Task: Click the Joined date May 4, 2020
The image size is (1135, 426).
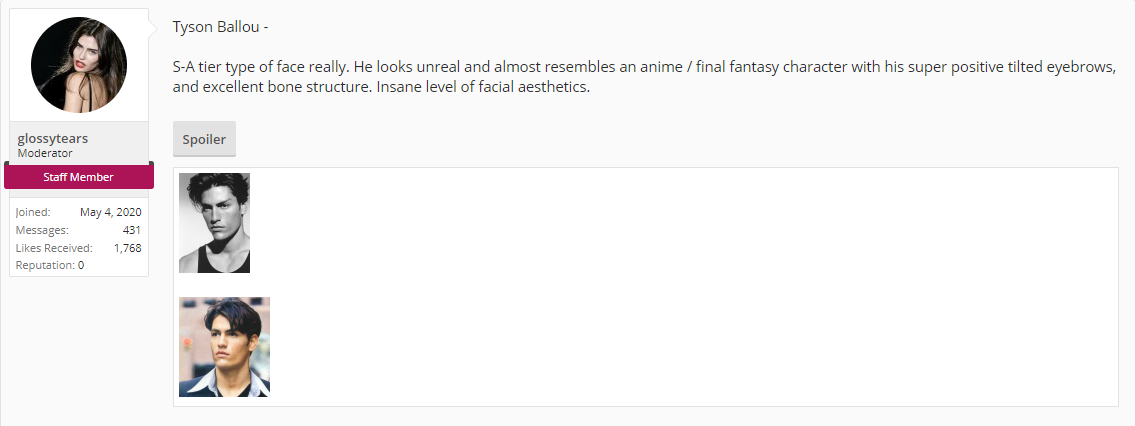Action: click(x=110, y=212)
